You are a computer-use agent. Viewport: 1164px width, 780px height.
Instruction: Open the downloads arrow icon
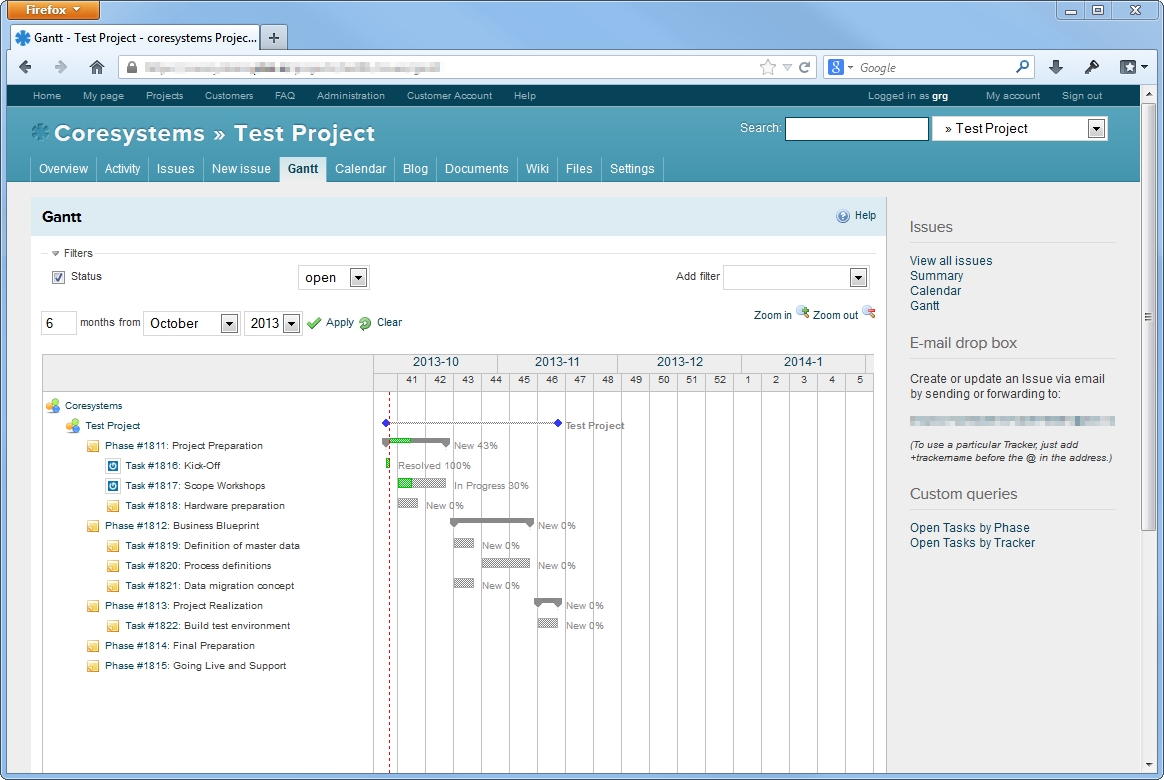point(1056,68)
